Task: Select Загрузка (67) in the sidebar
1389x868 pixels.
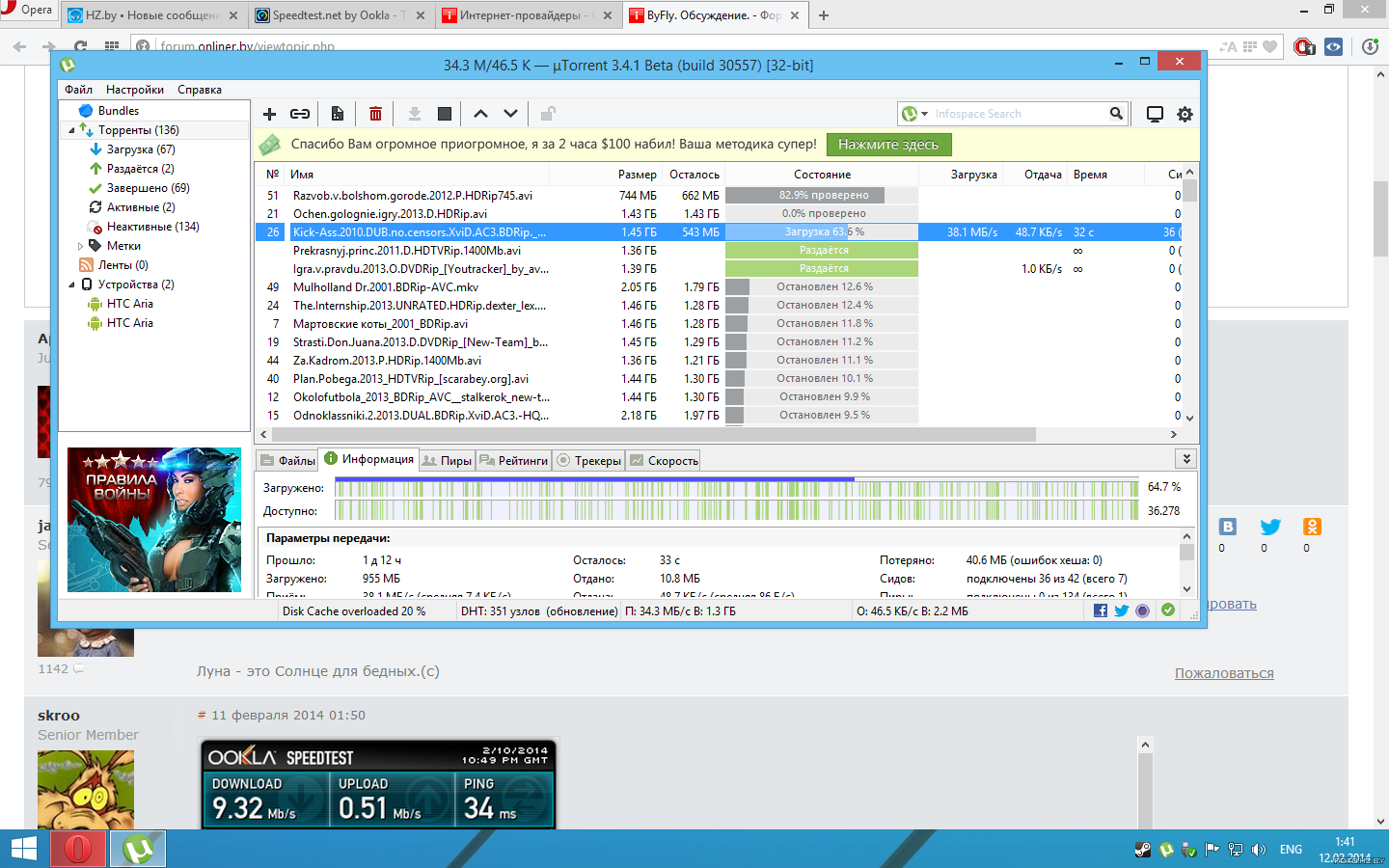Action: pyautogui.click(x=141, y=149)
